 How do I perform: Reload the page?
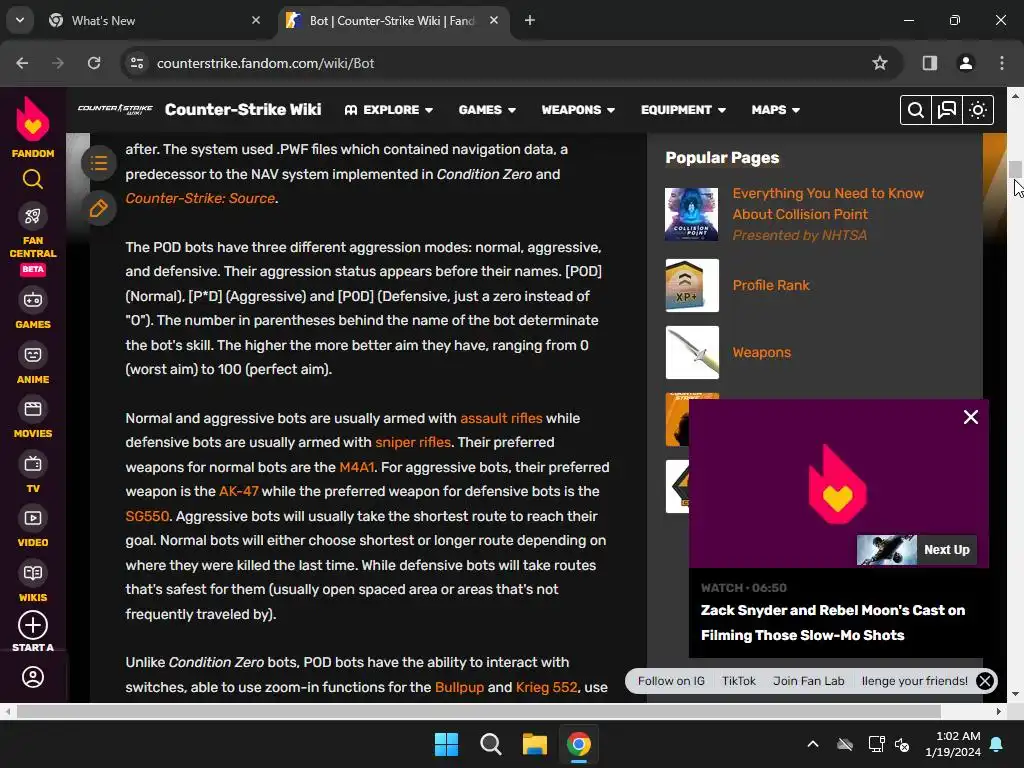click(x=94, y=63)
